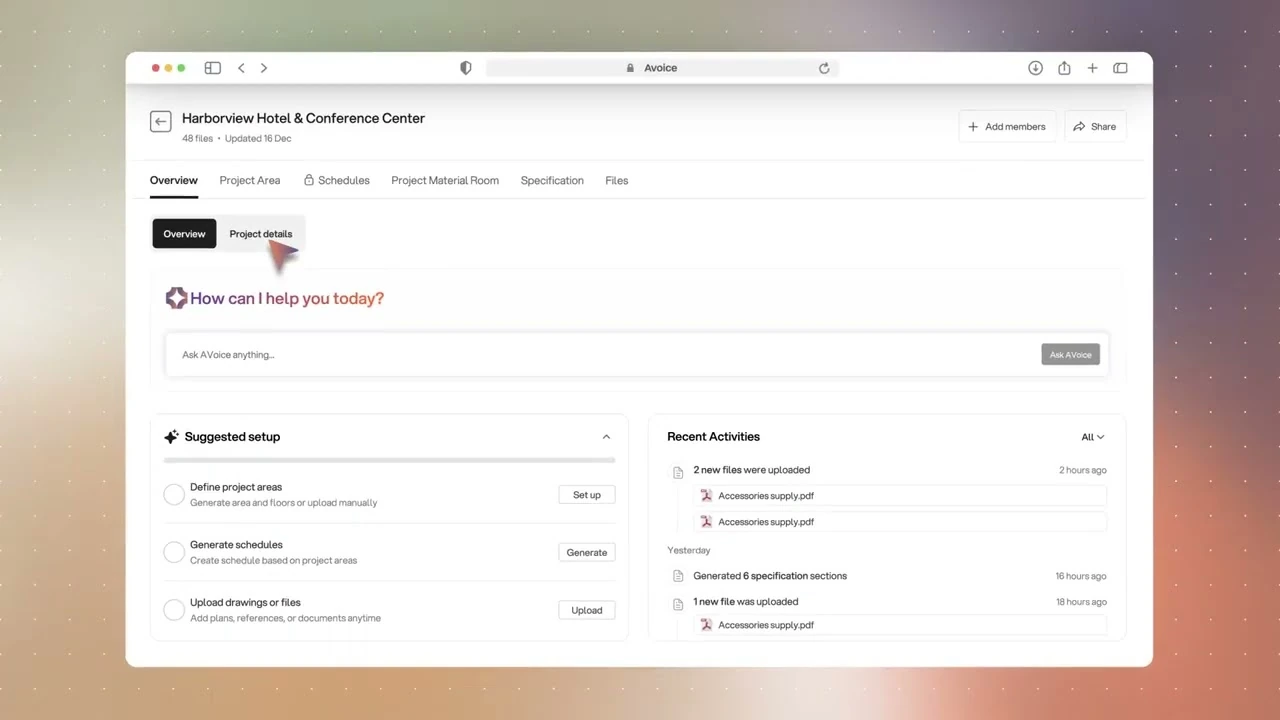Image resolution: width=1280 pixels, height=720 pixels.
Task: Mark Define project areas step complete
Action: (174, 495)
